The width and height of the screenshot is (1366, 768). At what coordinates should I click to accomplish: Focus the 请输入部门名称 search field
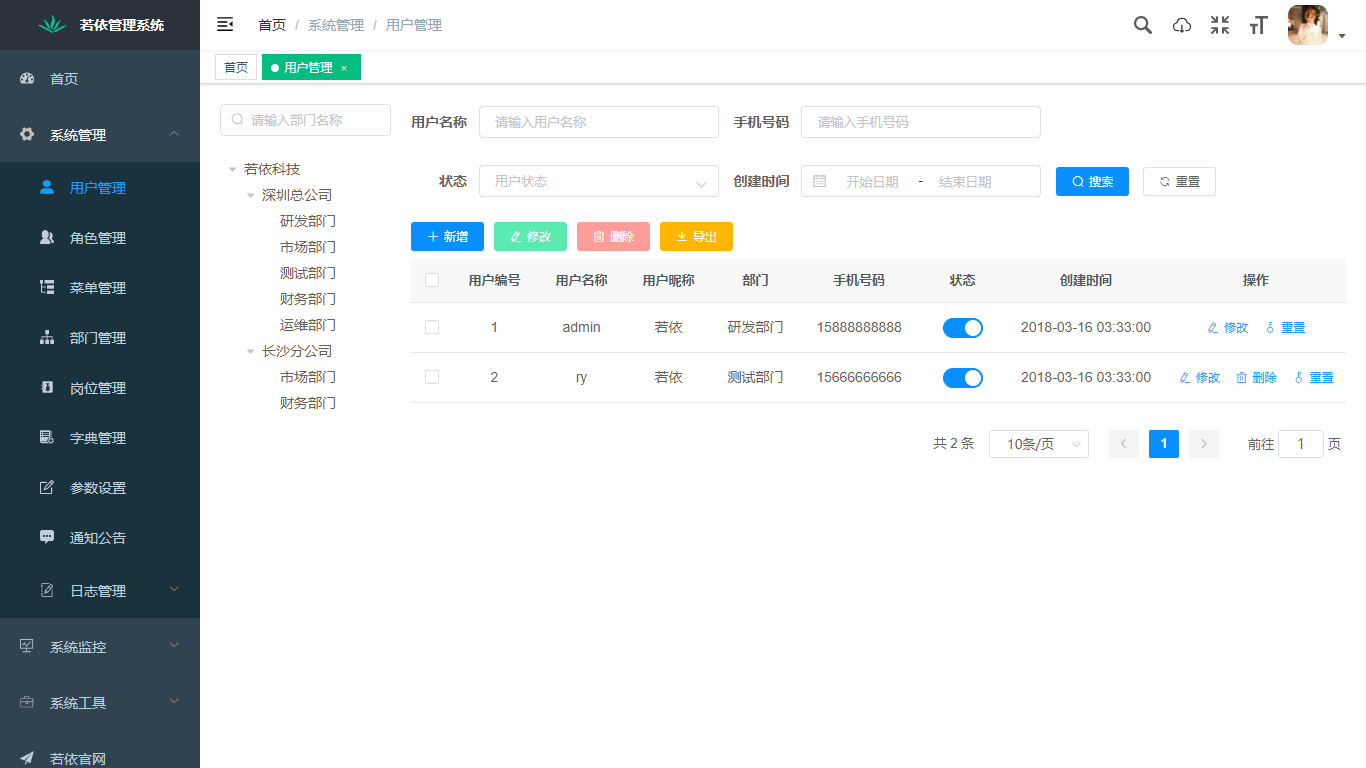click(305, 119)
